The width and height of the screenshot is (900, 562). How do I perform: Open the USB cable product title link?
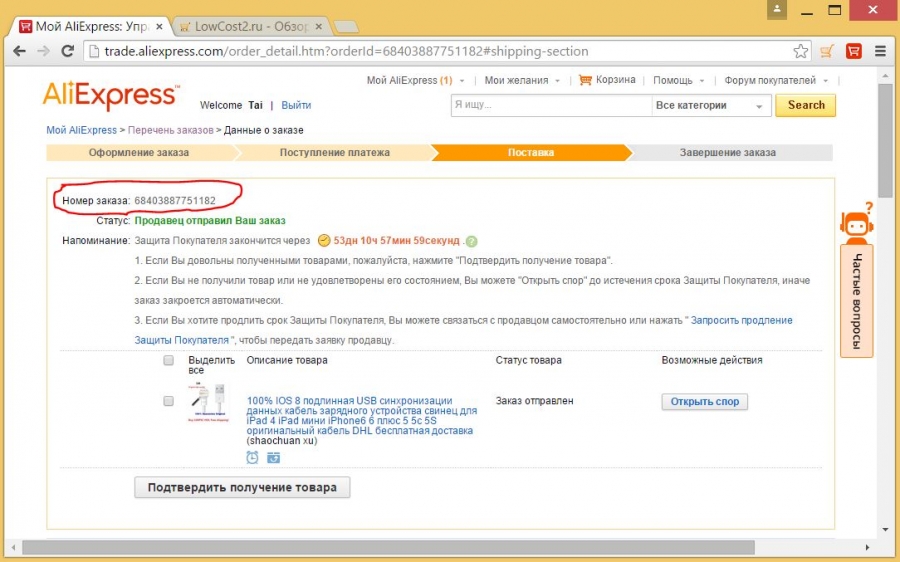click(x=362, y=416)
